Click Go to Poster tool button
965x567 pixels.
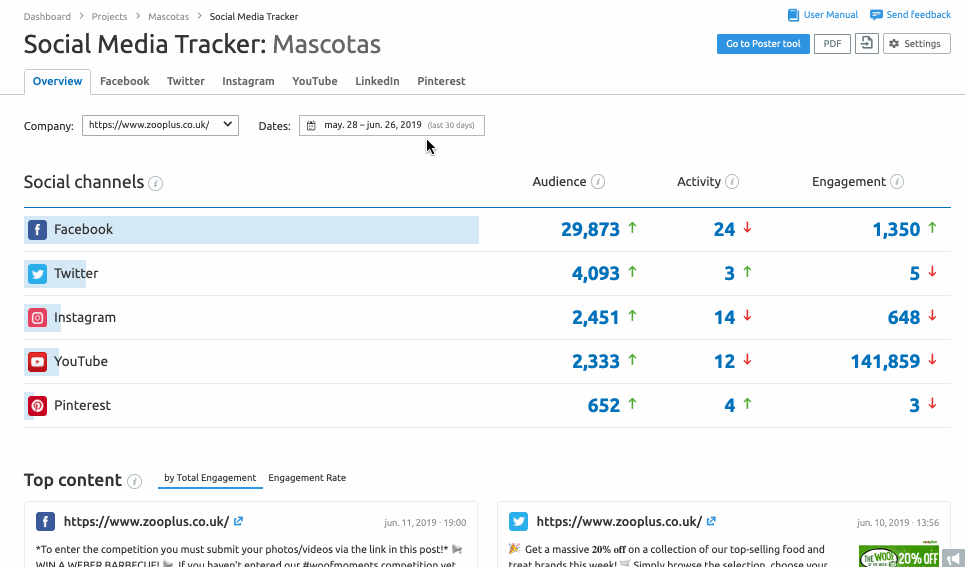[763, 44]
